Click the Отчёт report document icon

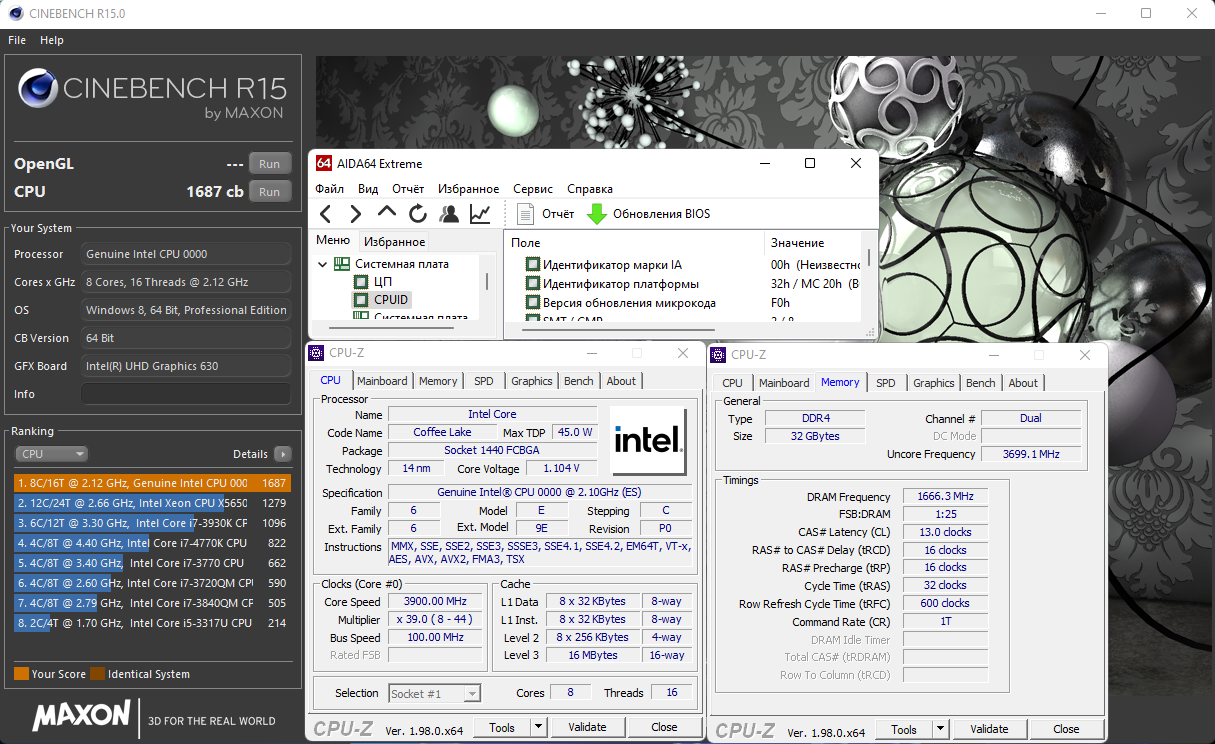[526, 214]
